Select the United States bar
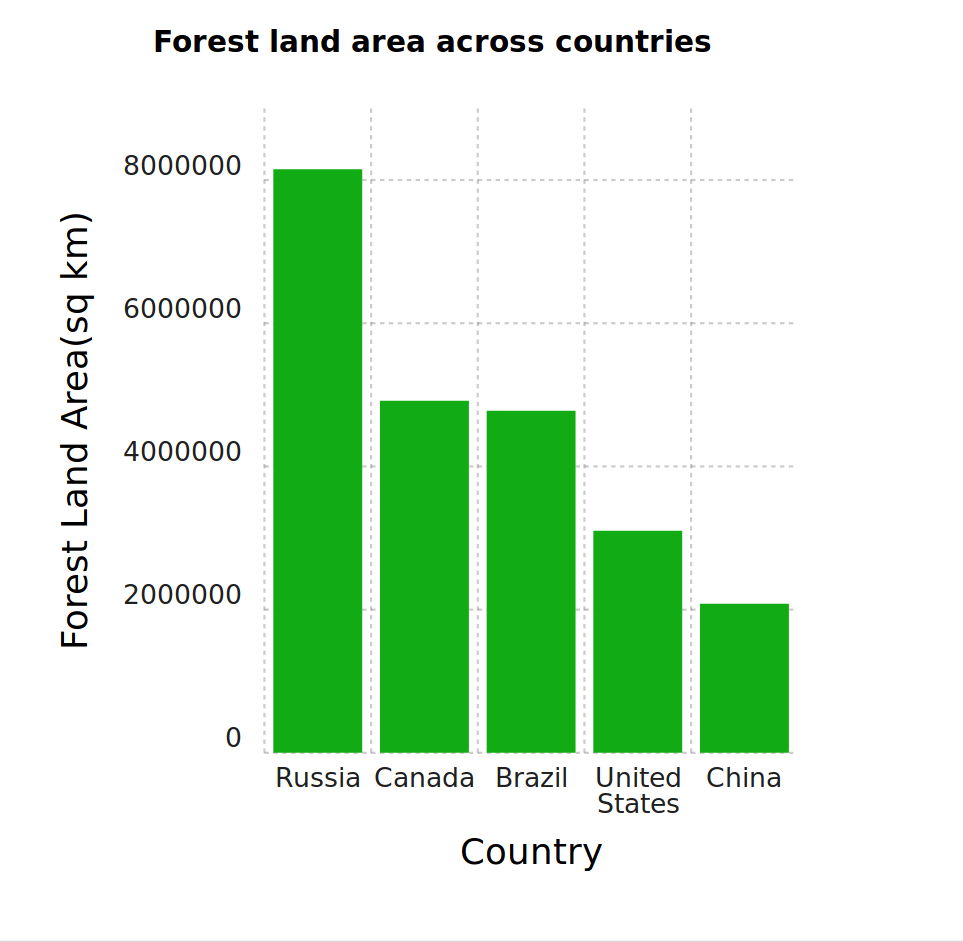Image resolution: width=963 pixels, height=942 pixels. click(x=637, y=641)
